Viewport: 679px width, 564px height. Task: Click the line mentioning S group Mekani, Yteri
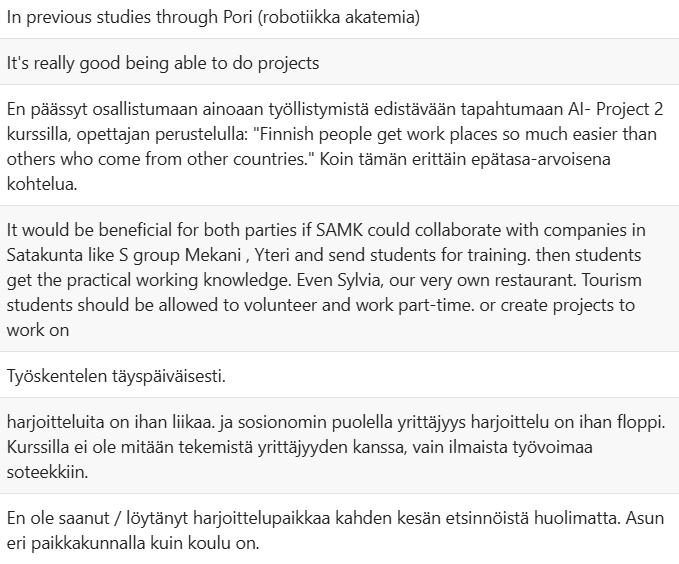pos(324,255)
